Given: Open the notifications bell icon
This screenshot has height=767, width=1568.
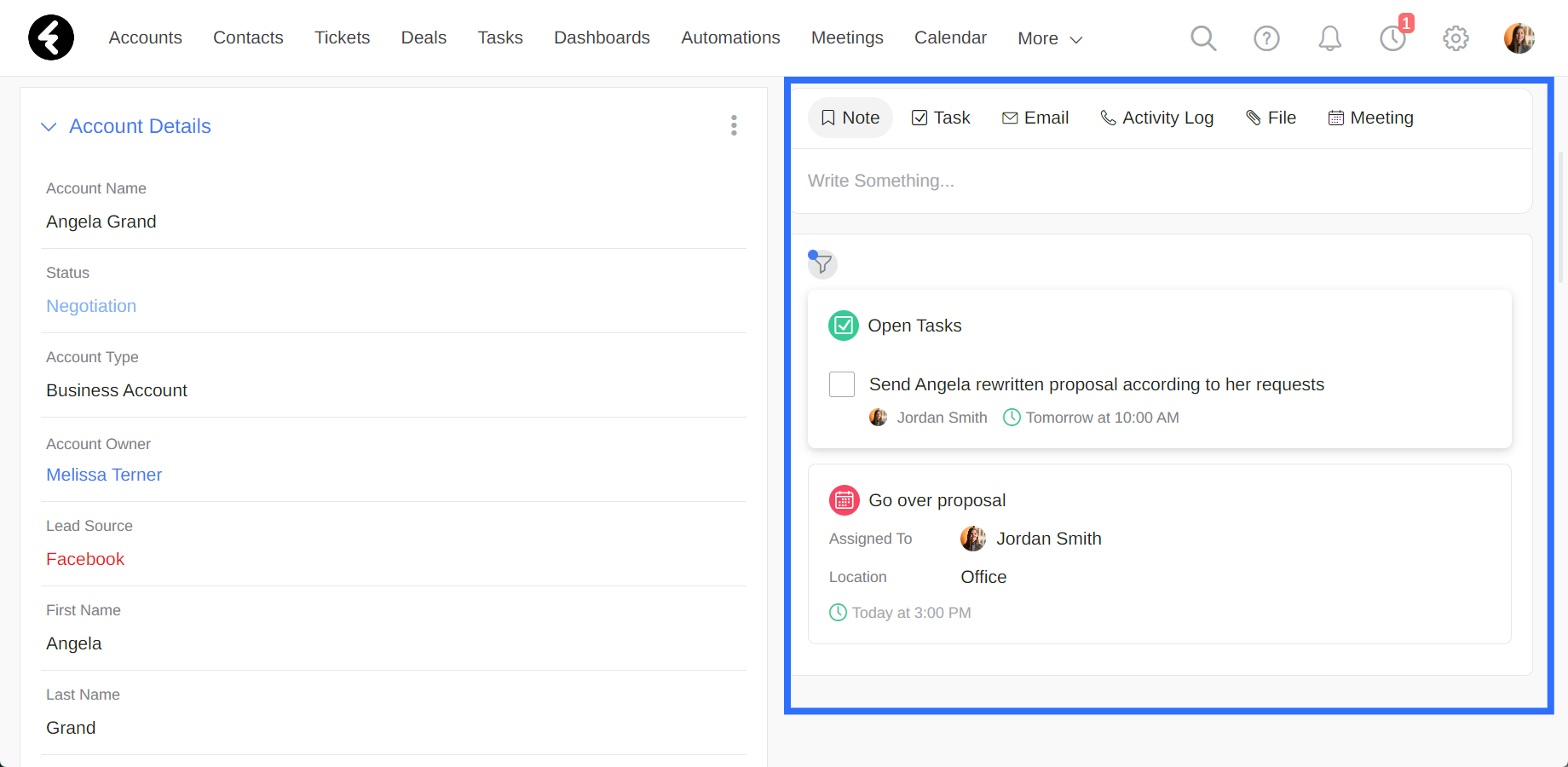Looking at the screenshot, I should click(x=1329, y=38).
